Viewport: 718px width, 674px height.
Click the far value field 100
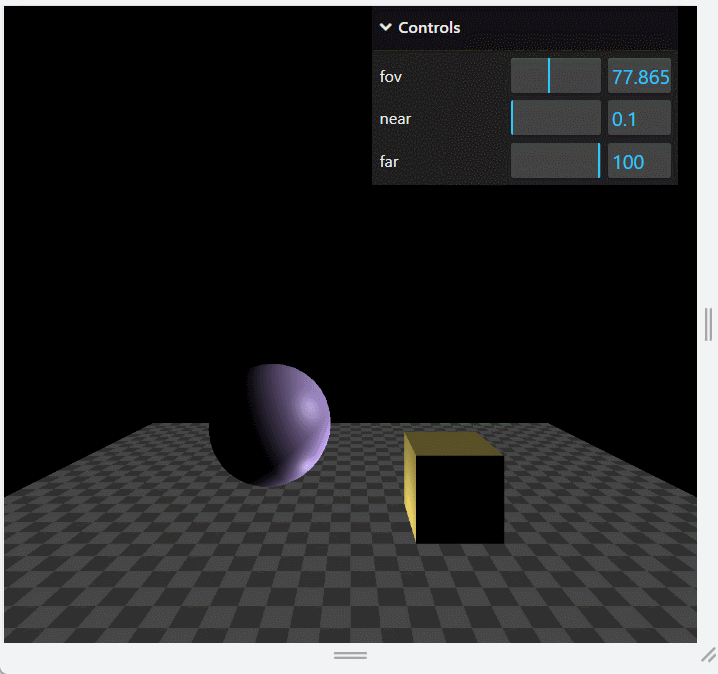coord(639,161)
